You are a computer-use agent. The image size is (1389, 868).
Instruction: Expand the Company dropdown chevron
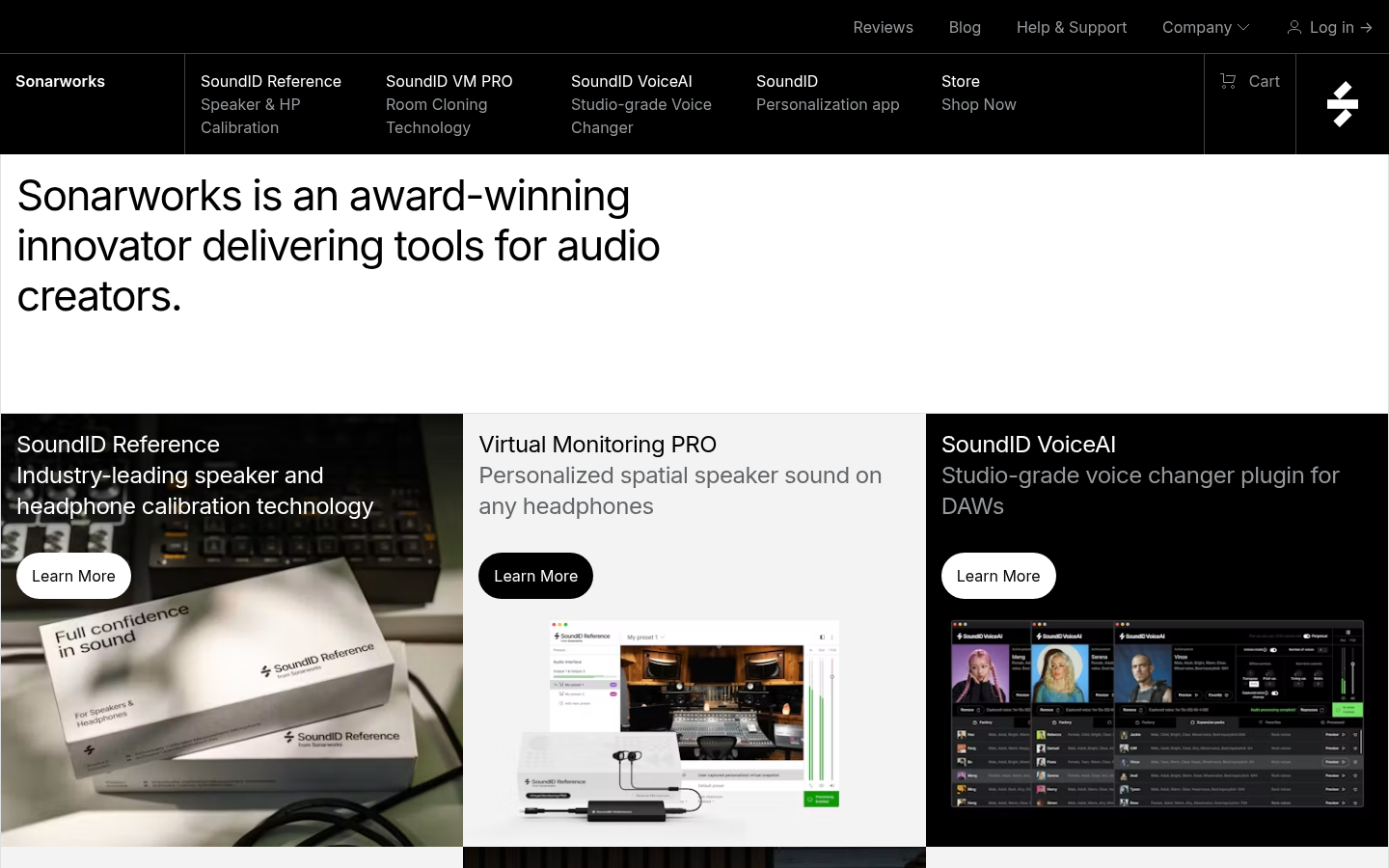1243,28
